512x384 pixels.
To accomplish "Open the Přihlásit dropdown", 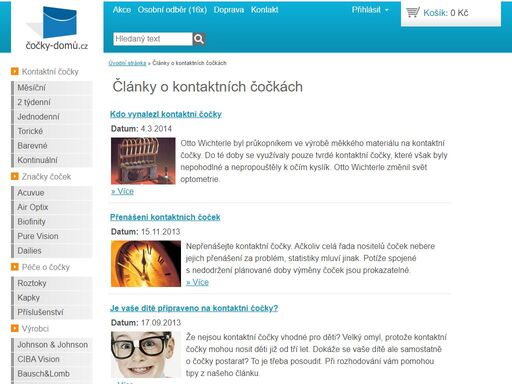I will pos(370,10).
